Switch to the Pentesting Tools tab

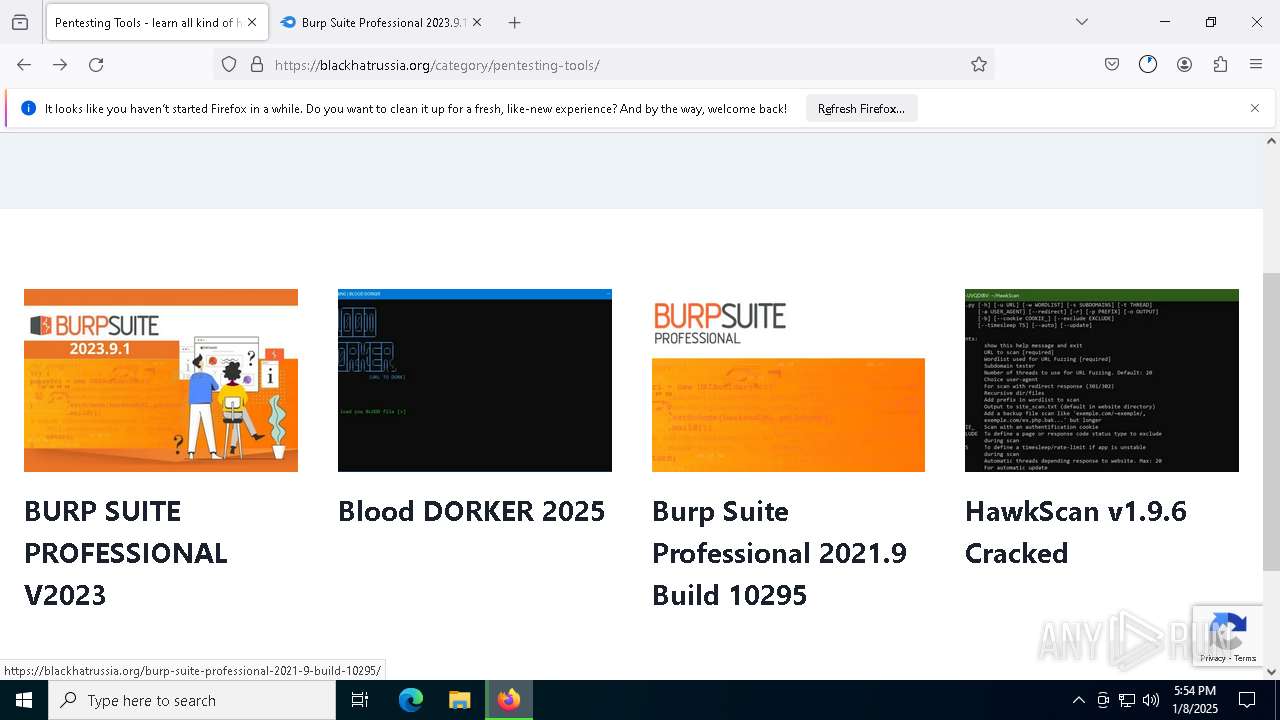pos(157,22)
